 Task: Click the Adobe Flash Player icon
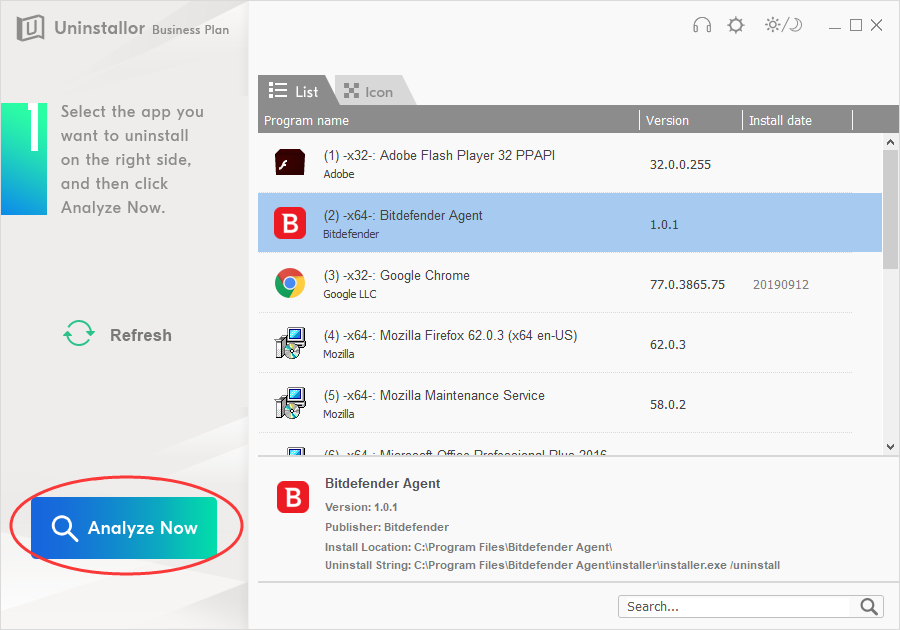[289, 163]
